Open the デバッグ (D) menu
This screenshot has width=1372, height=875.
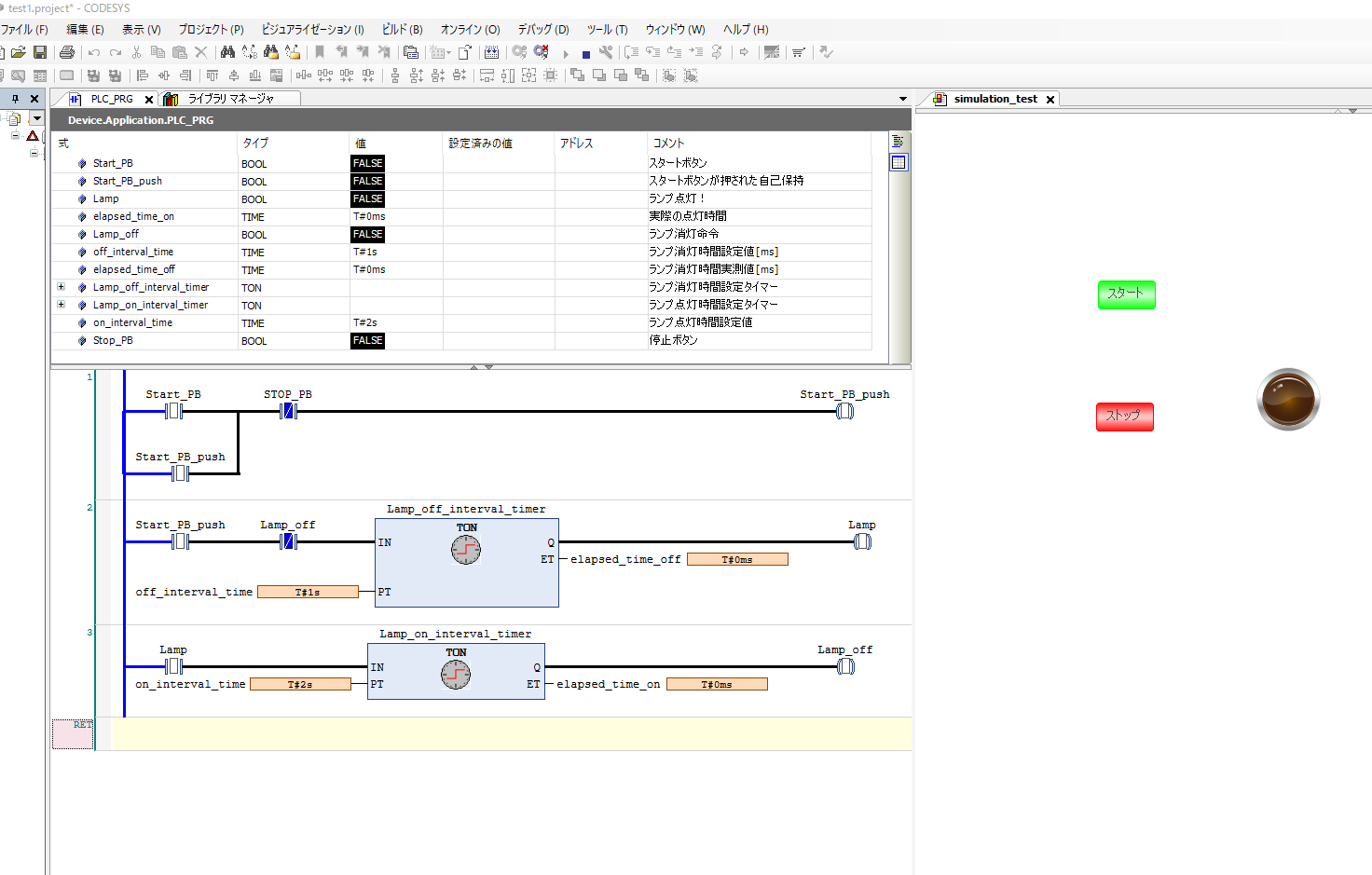tap(543, 29)
